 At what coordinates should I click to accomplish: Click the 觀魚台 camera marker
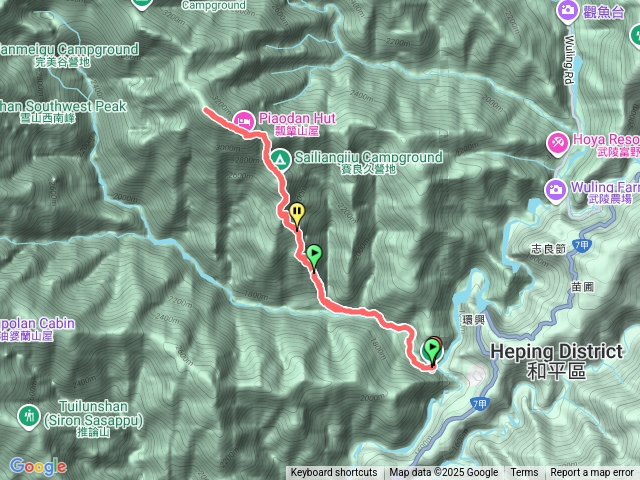(567, 10)
